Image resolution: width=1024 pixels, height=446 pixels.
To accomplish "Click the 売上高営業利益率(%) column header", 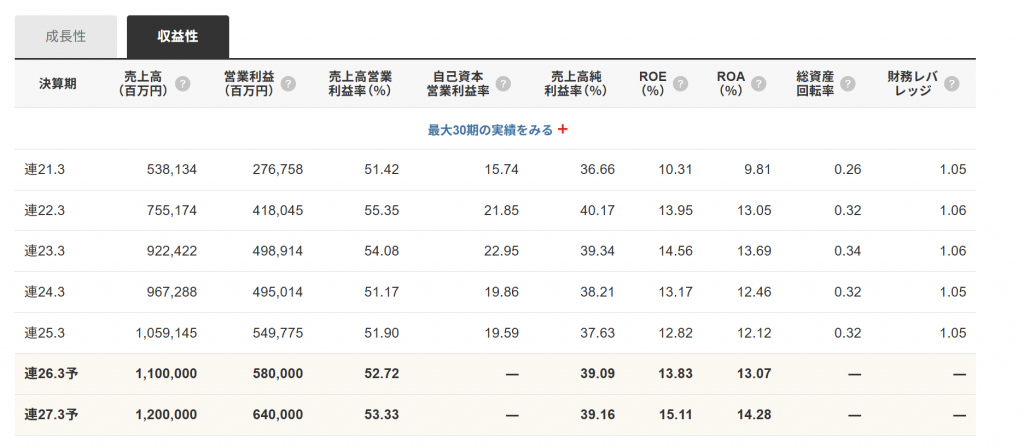I will [359, 83].
